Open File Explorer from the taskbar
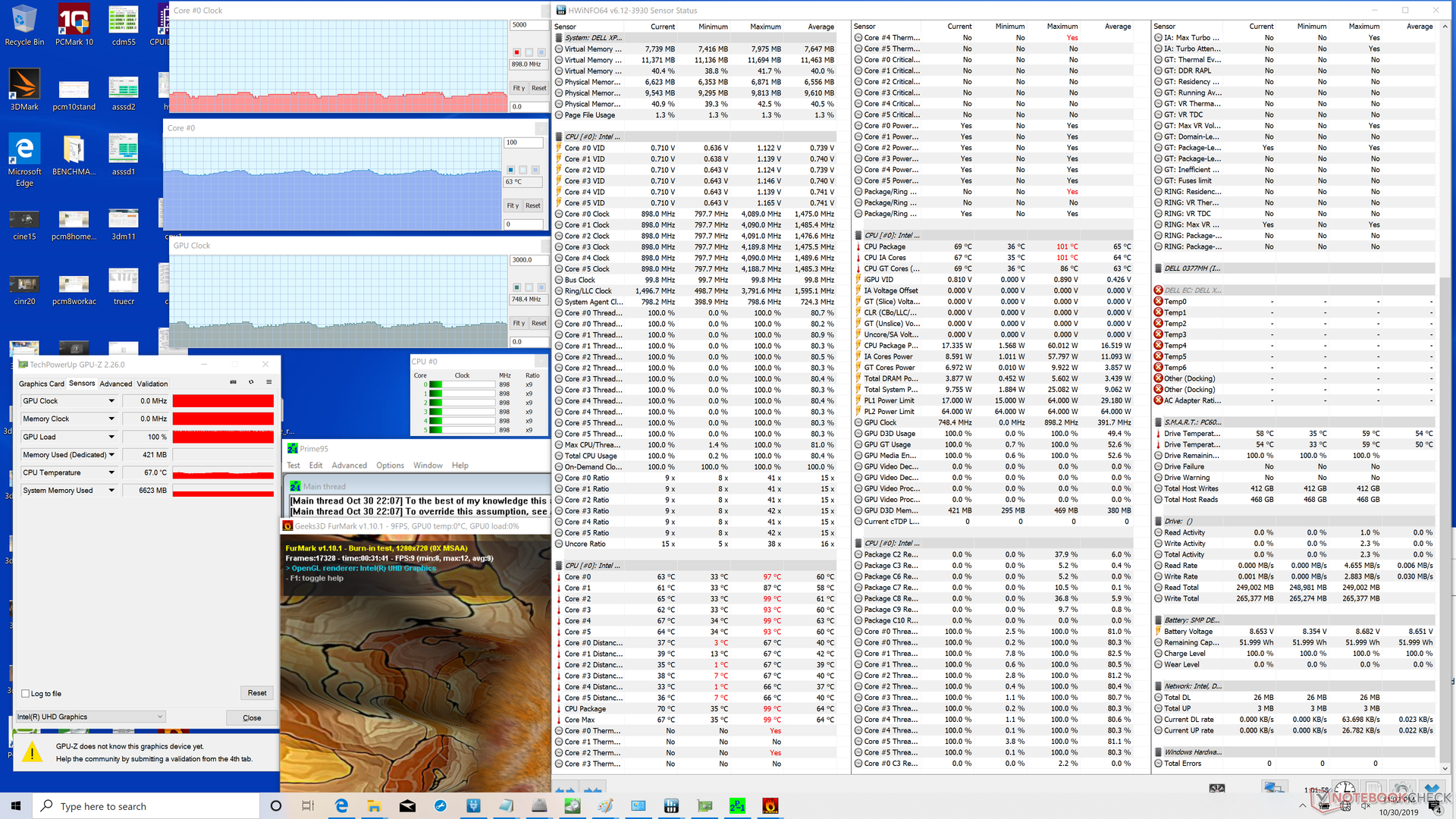 pos(374,805)
